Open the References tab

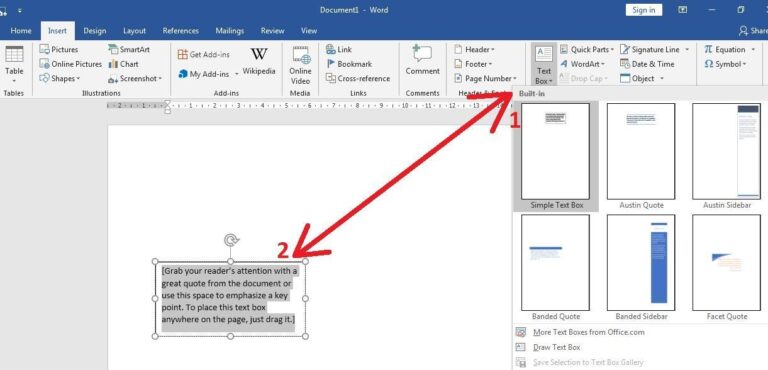click(181, 30)
